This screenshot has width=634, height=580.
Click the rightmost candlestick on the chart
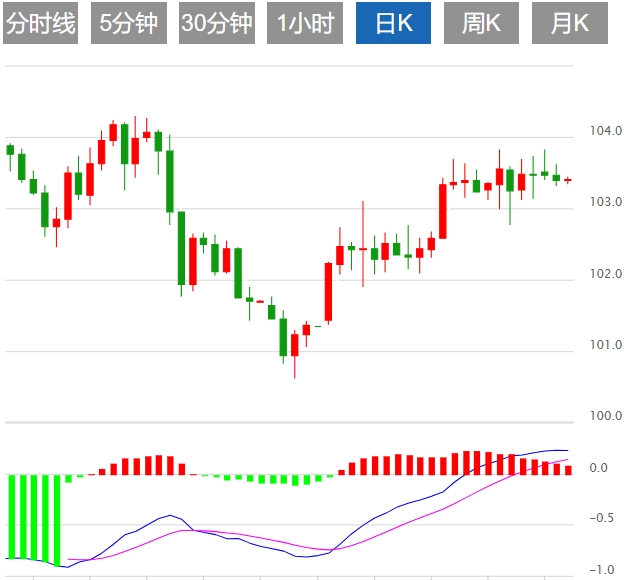pyautogui.click(x=568, y=180)
